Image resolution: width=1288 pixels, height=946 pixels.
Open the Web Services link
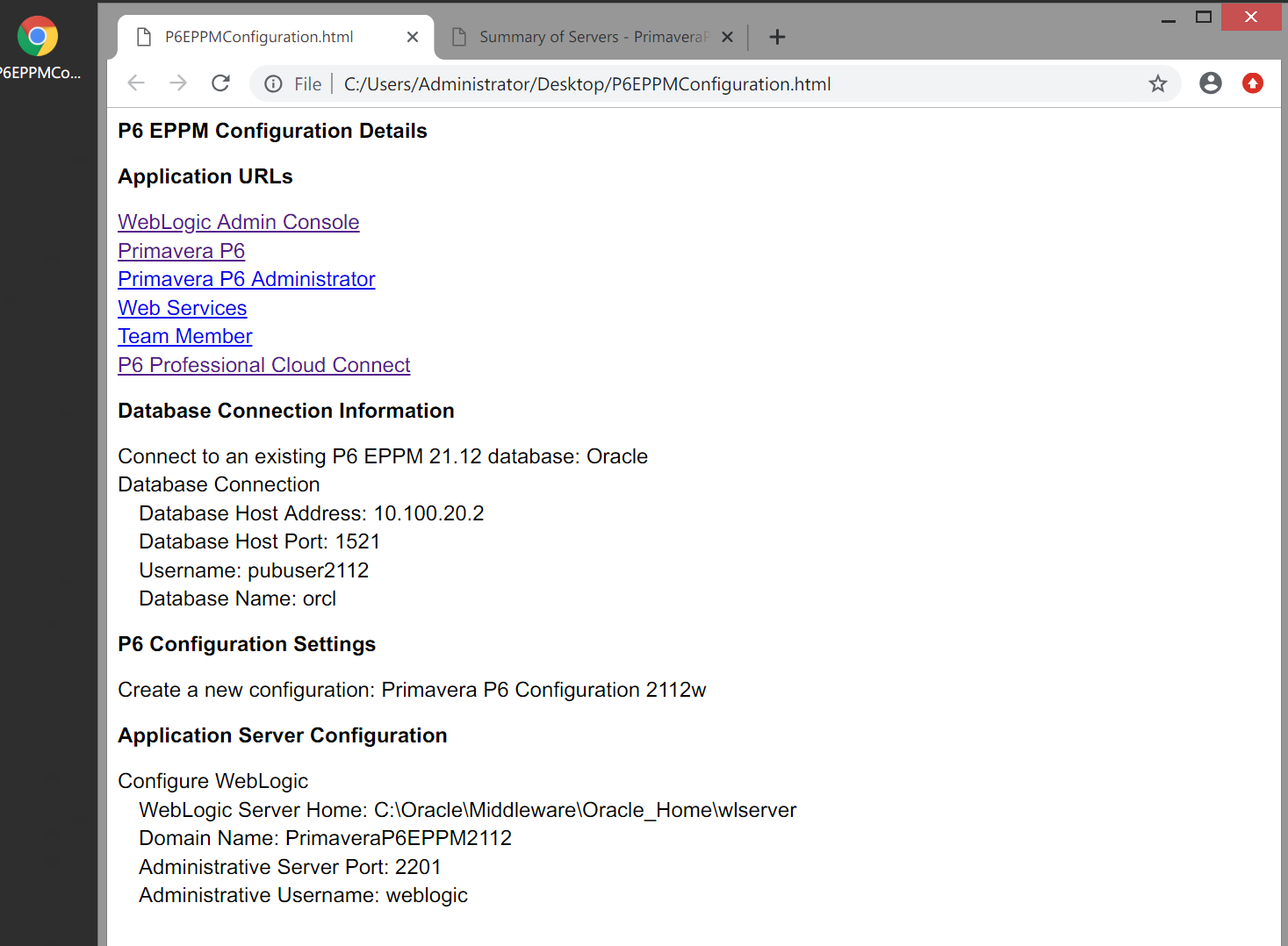coord(183,308)
